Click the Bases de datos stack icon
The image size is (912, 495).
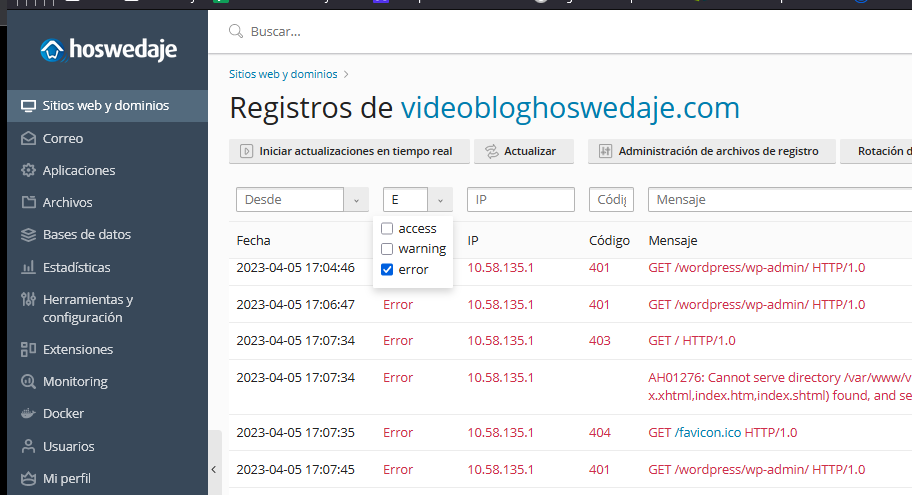point(28,234)
